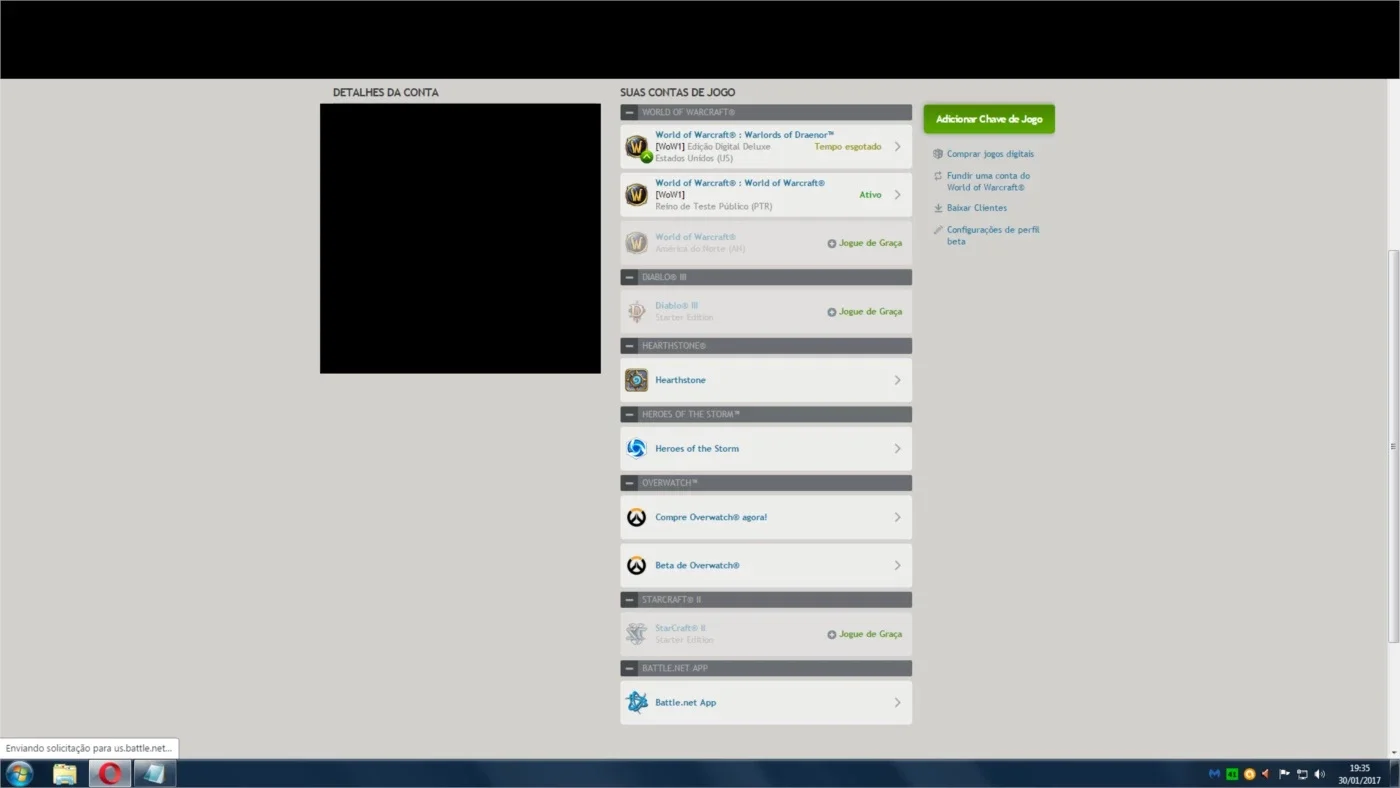
Task: Click the merge icon beside Fundir uma conta
Action: click(938, 176)
